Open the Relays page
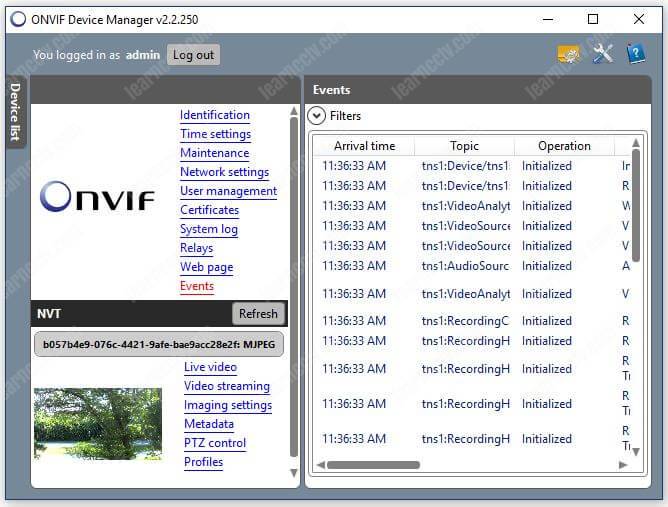This screenshot has width=668, height=507. click(196, 248)
